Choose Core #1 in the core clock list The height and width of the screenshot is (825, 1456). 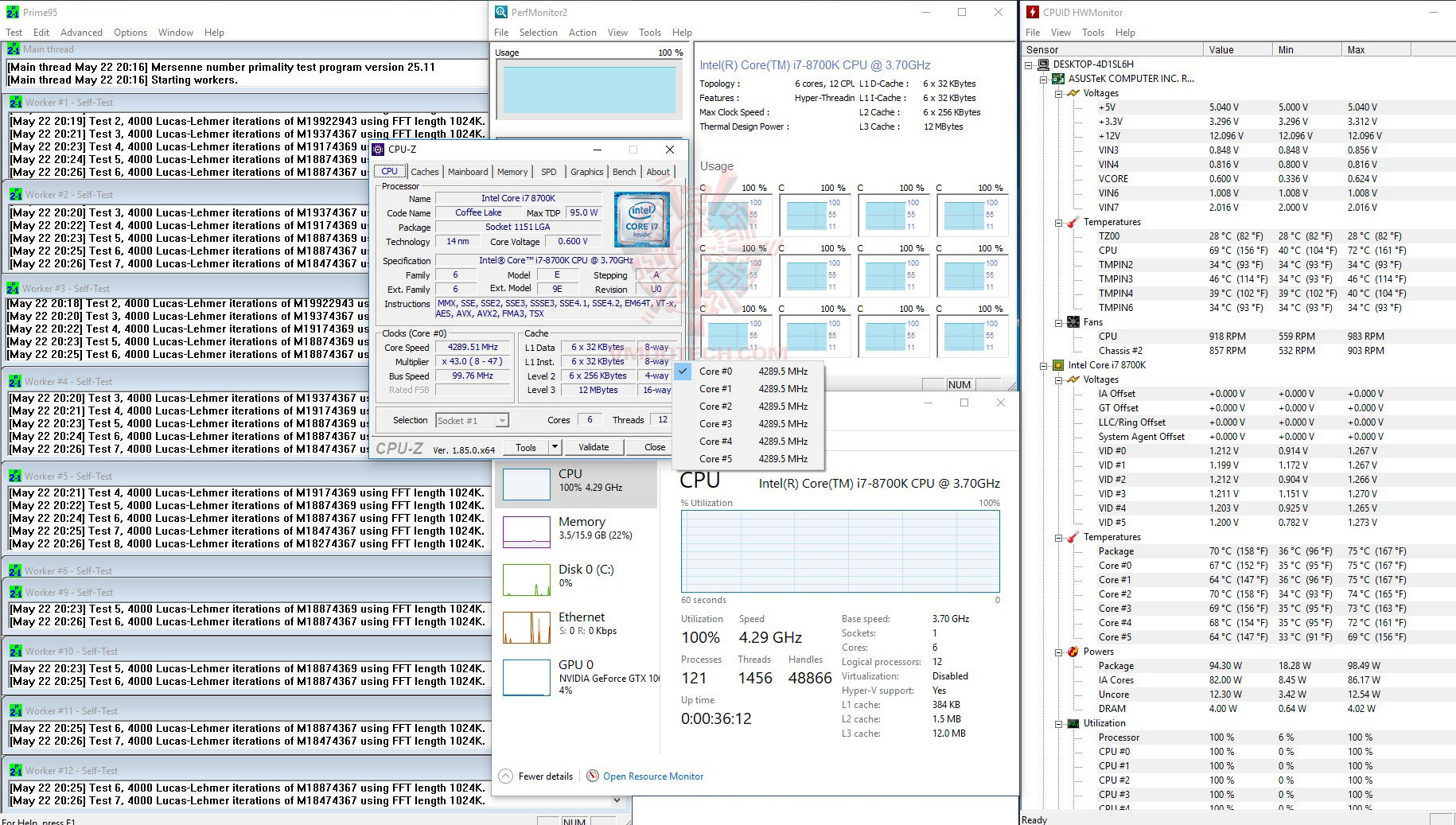(748, 389)
